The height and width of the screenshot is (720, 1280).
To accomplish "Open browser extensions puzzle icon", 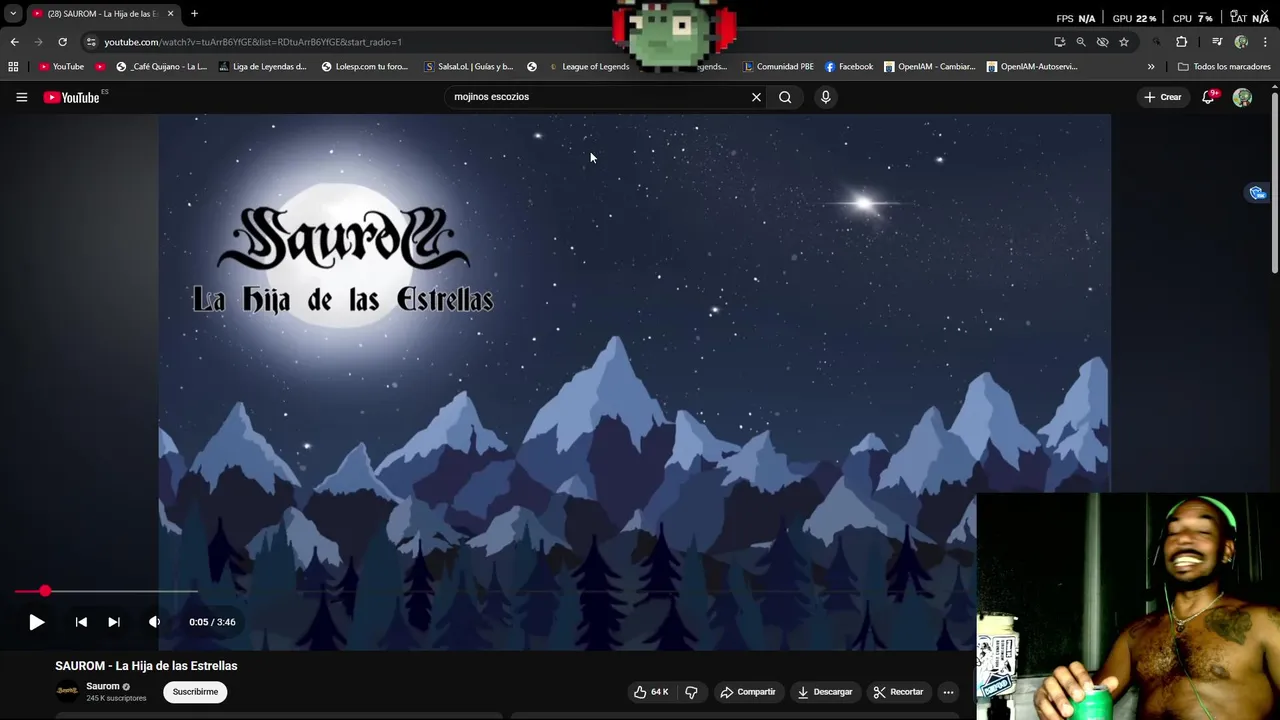I will (x=1181, y=42).
